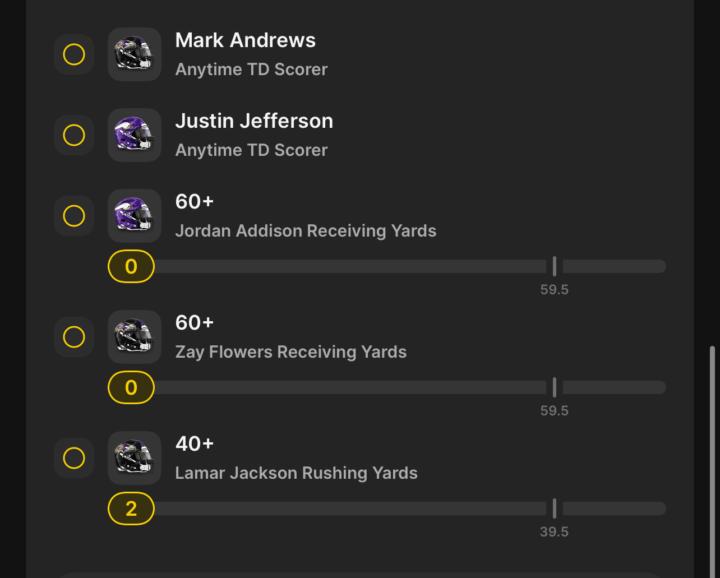Viewport: 720px width, 578px height.
Task: Click the Lamar Jackson Rushing Yards label
Action: pos(296,473)
